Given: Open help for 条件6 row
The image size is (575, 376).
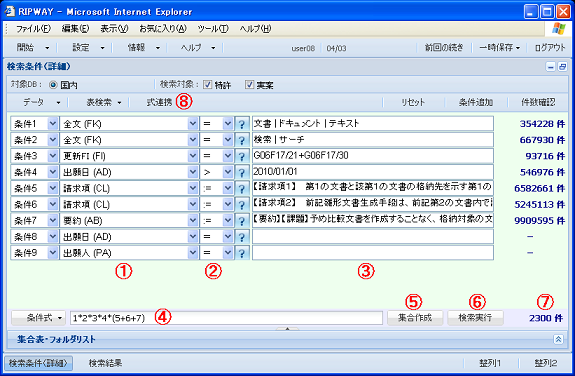Looking at the screenshot, I should click(x=242, y=205).
